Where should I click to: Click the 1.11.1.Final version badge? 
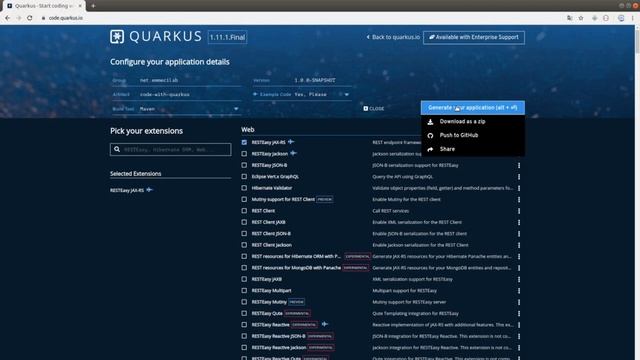pyautogui.click(x=227, y=37)
